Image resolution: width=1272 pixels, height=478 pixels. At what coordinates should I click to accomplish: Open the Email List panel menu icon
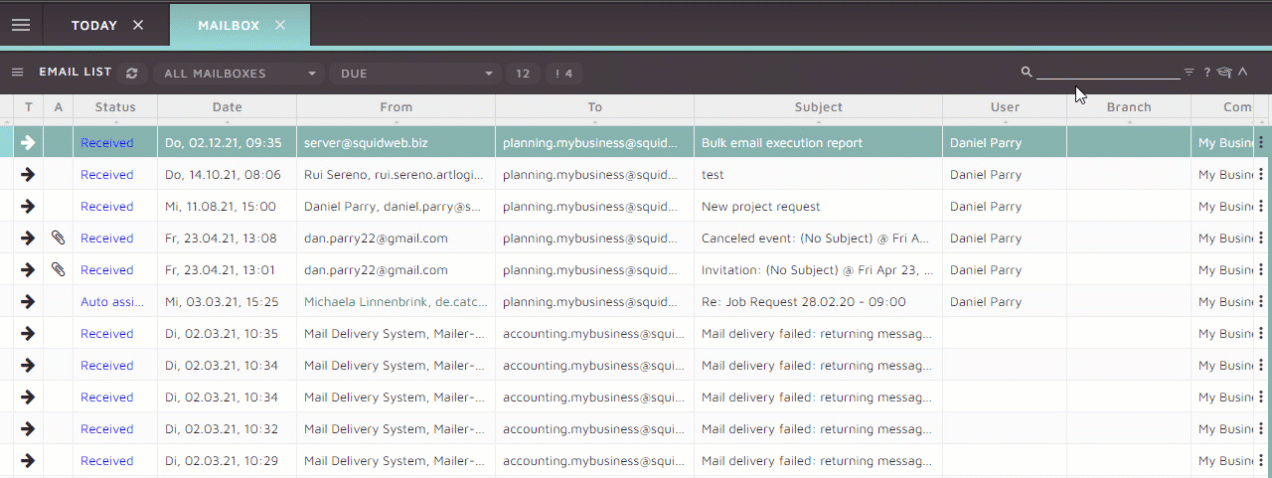[x=17, y=72]
